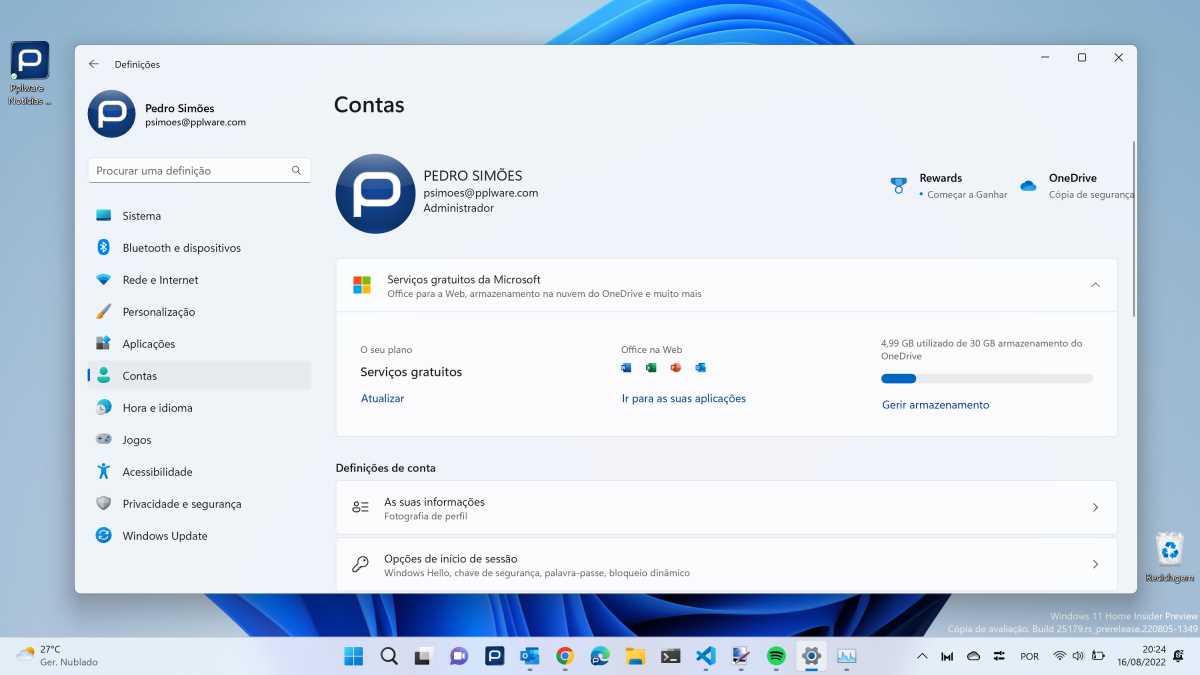The height and width of the screenshot is (675, 1200).
Task: Click the search magnifier in settings search box
Action: [x=296, y=171]
